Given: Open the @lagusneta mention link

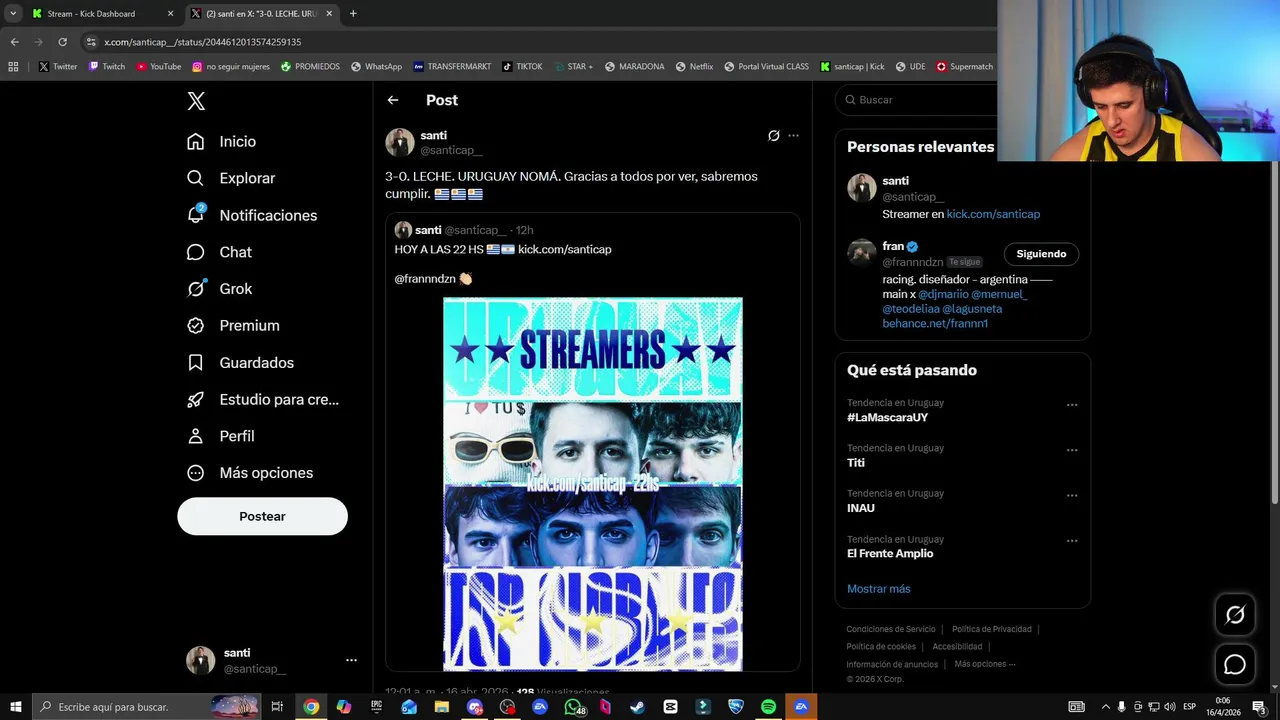Looking at the screenshot, I should point(972,309).
